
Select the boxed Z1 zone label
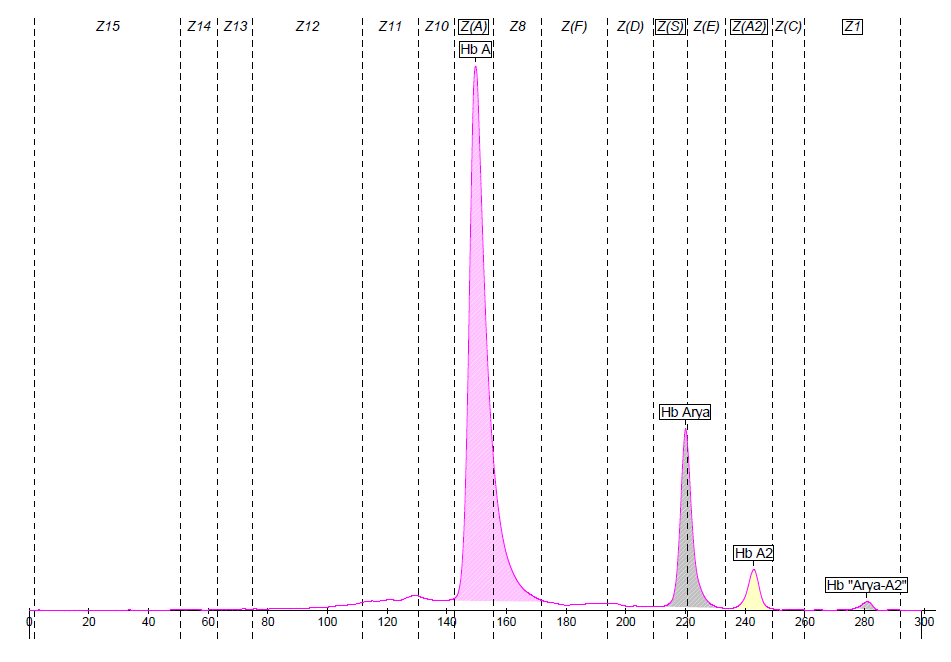pos(852,27)
